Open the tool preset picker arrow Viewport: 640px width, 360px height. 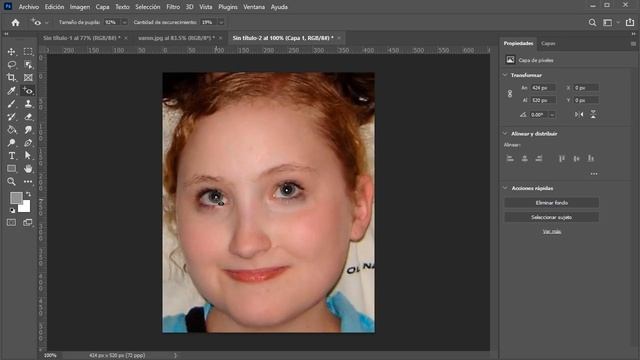pyautogui.click(x=47, y=23)
